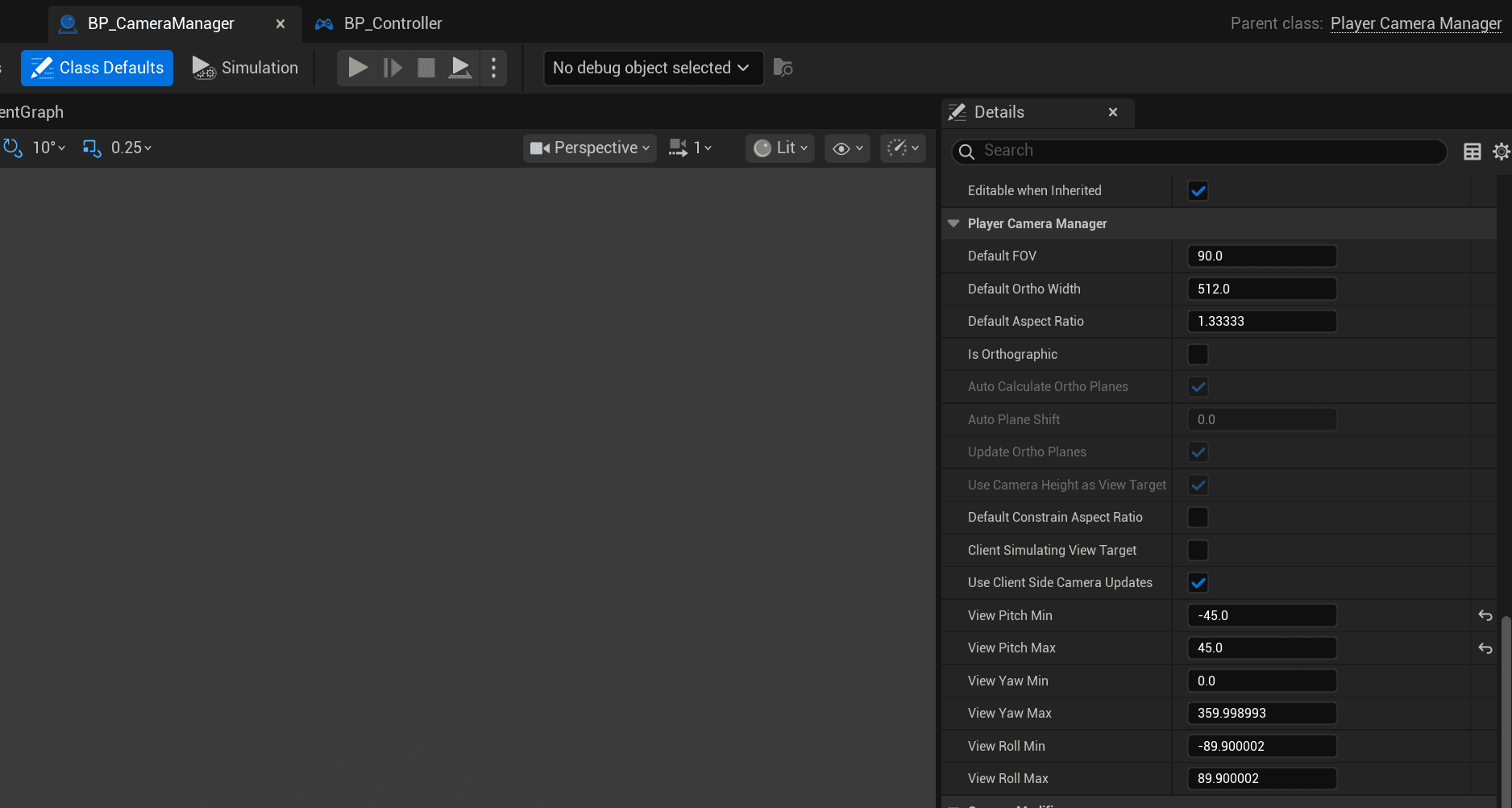Open the Details panel settings gear

tap(1501, 152)
